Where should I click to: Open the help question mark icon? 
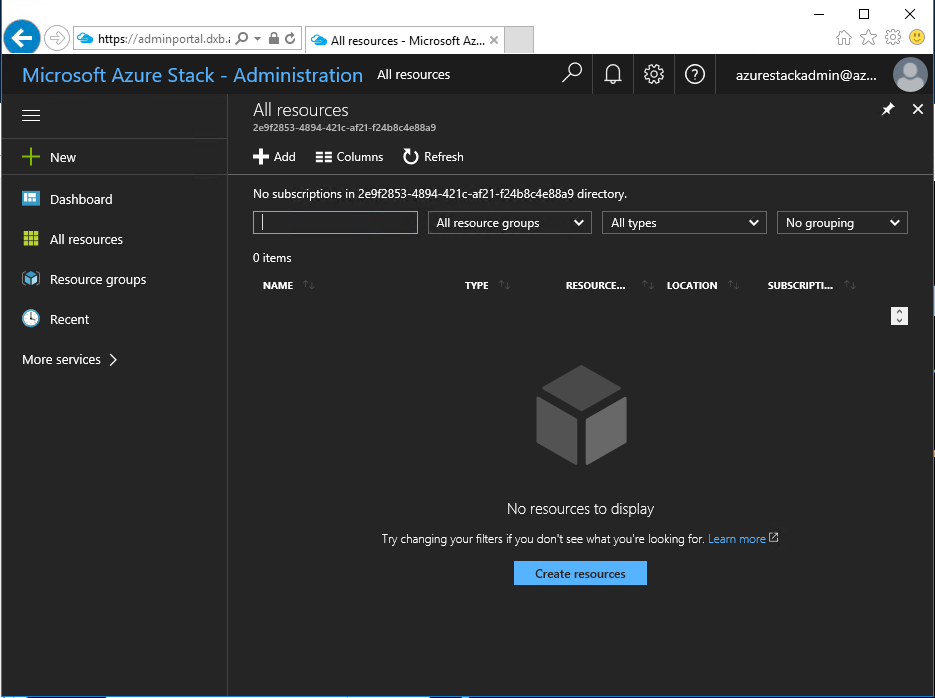(x=695, y=75)
